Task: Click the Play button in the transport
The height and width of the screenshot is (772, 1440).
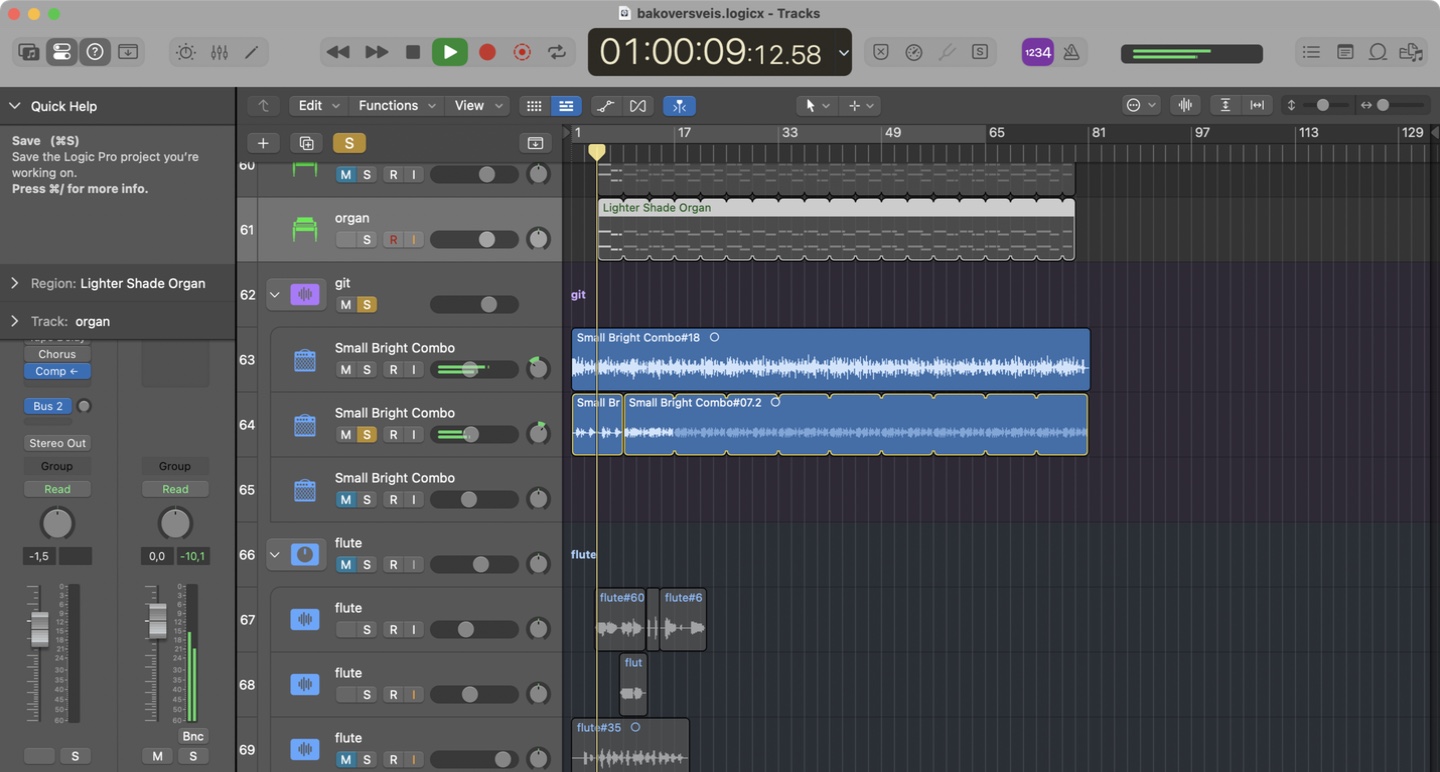Action: click(x=449, y=52)
